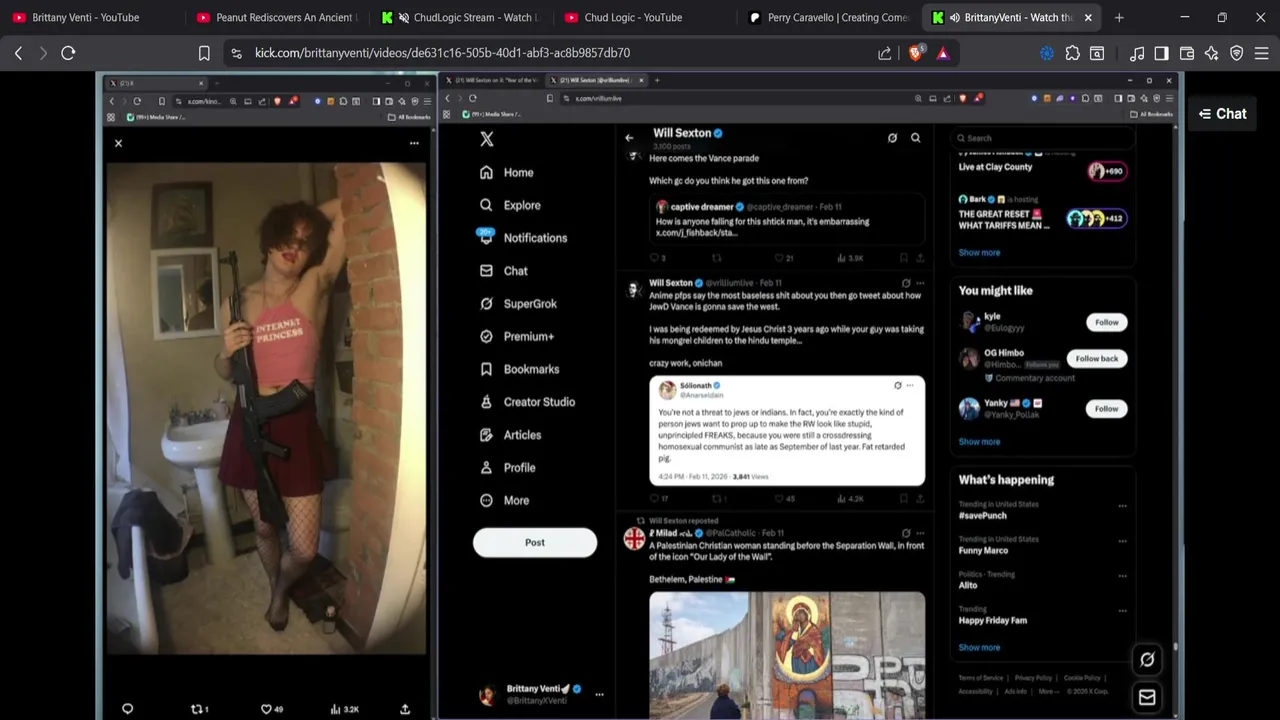Viewport: 1280px width, 720px height.
Task: Click Show more under You might like
Action: tap(979, 441)
